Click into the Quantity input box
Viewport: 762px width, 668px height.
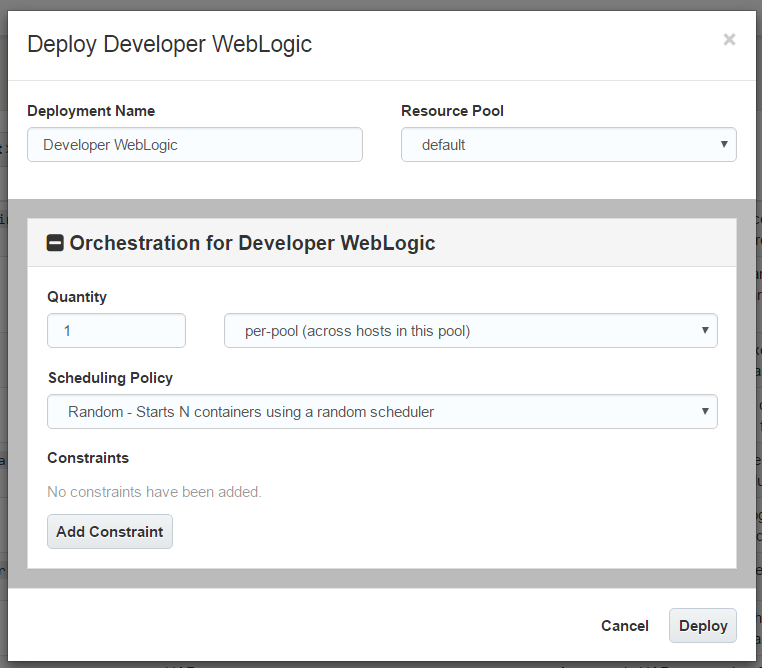pos(116,331)
